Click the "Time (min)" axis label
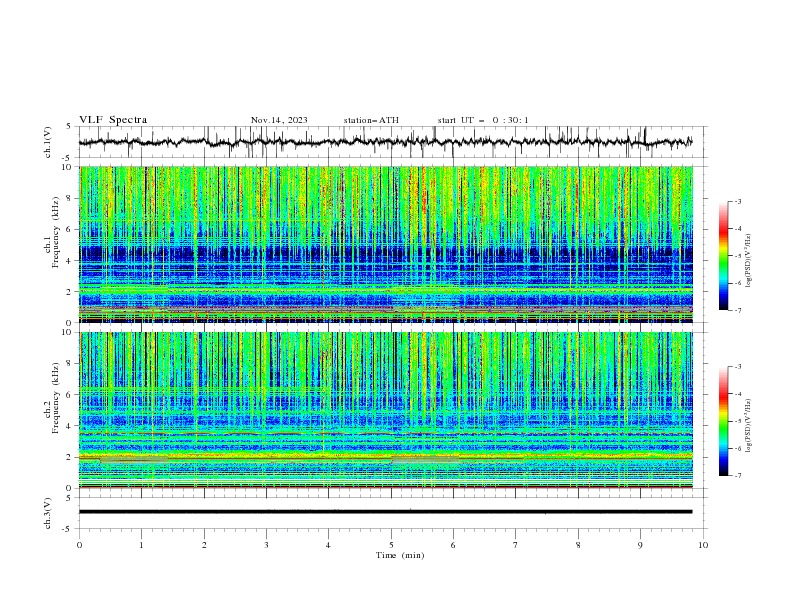The image size is (792, 612). [400, 555]
